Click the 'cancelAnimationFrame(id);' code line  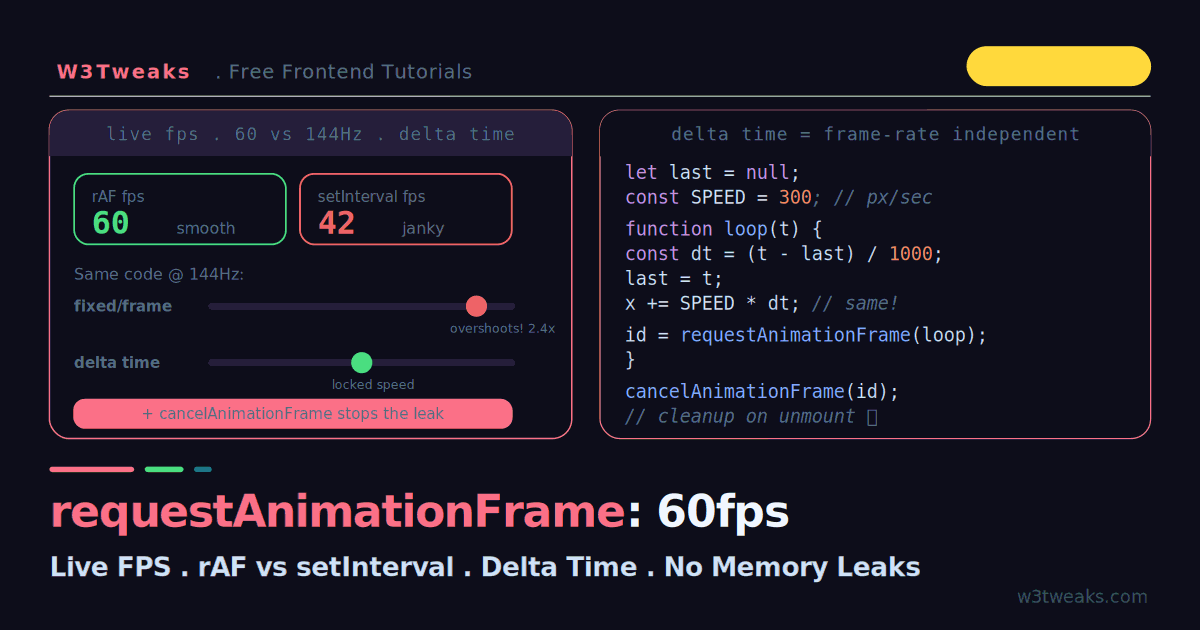tap(762, 391)
